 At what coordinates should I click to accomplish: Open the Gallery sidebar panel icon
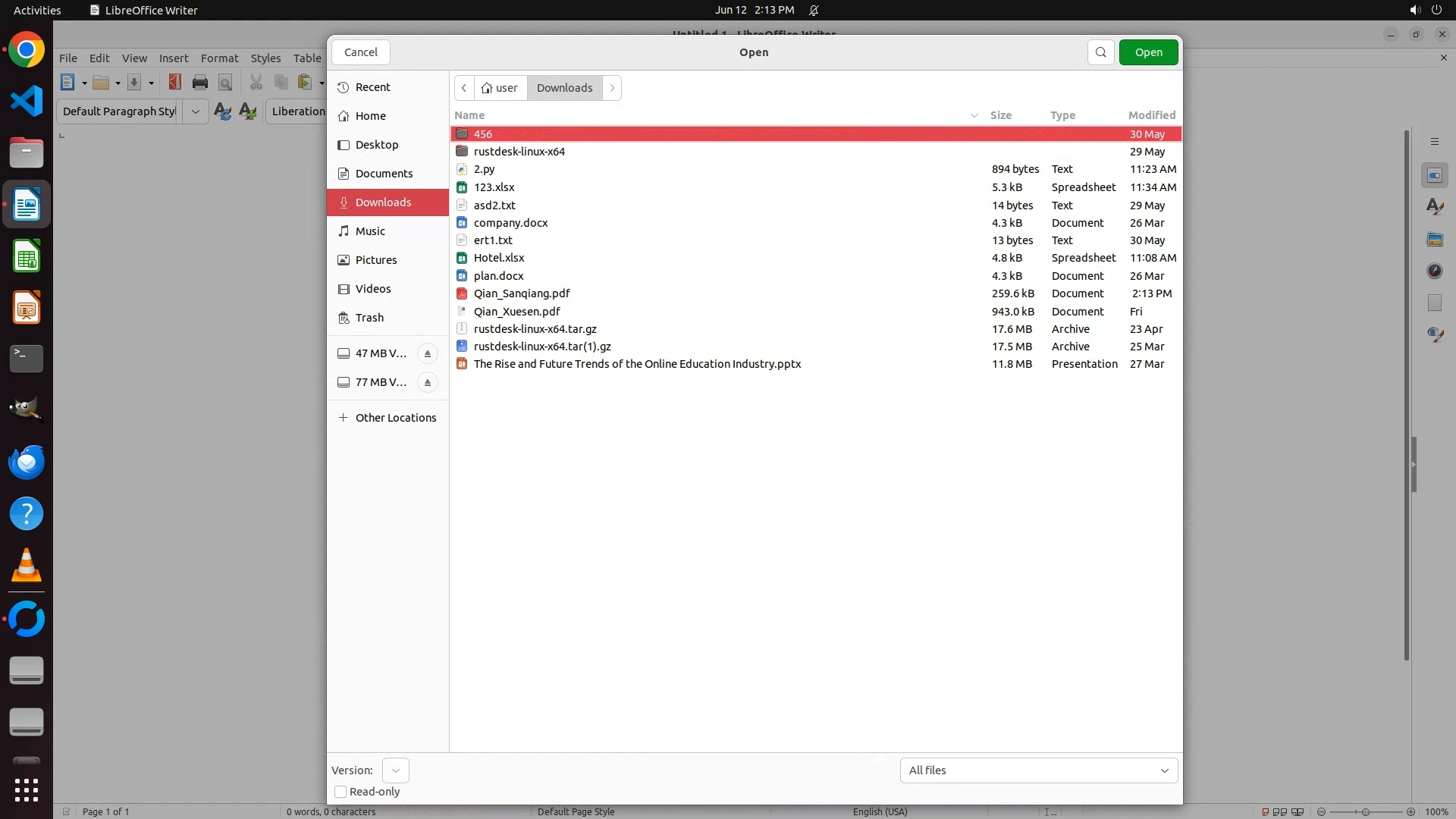1434,239
